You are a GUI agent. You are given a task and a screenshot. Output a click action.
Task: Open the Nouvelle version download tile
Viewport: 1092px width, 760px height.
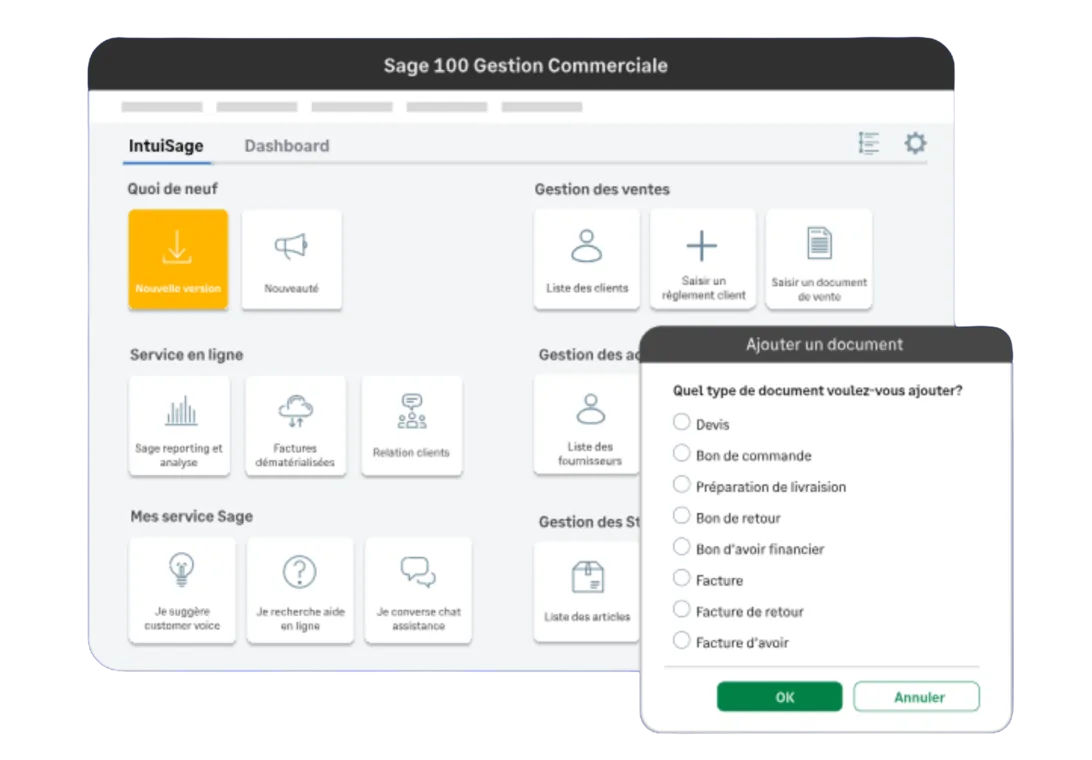click(x=178, y=259)
